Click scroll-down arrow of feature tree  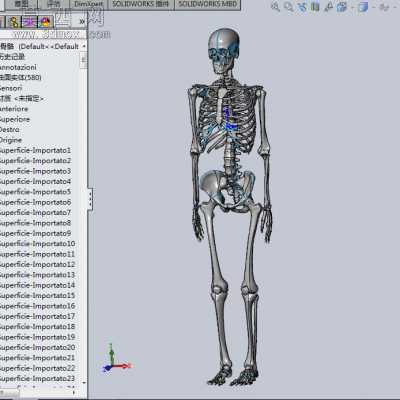[x=84, y=382]
